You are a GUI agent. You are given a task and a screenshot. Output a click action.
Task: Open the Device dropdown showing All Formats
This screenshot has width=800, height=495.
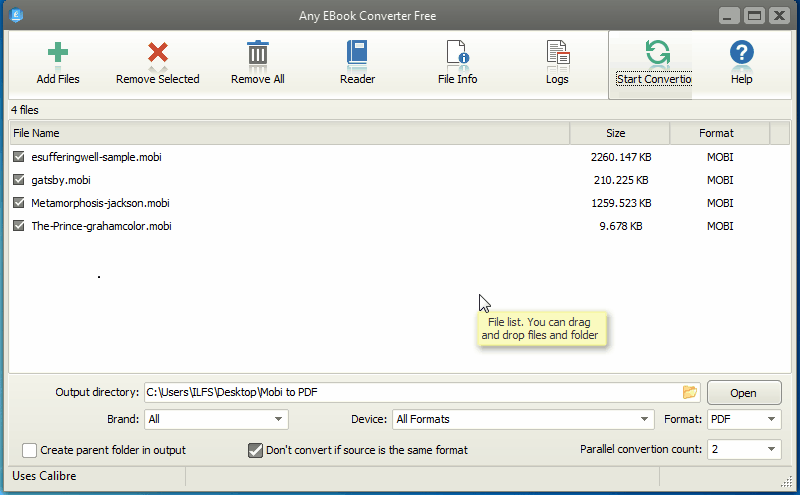click(x=523, y=419)
